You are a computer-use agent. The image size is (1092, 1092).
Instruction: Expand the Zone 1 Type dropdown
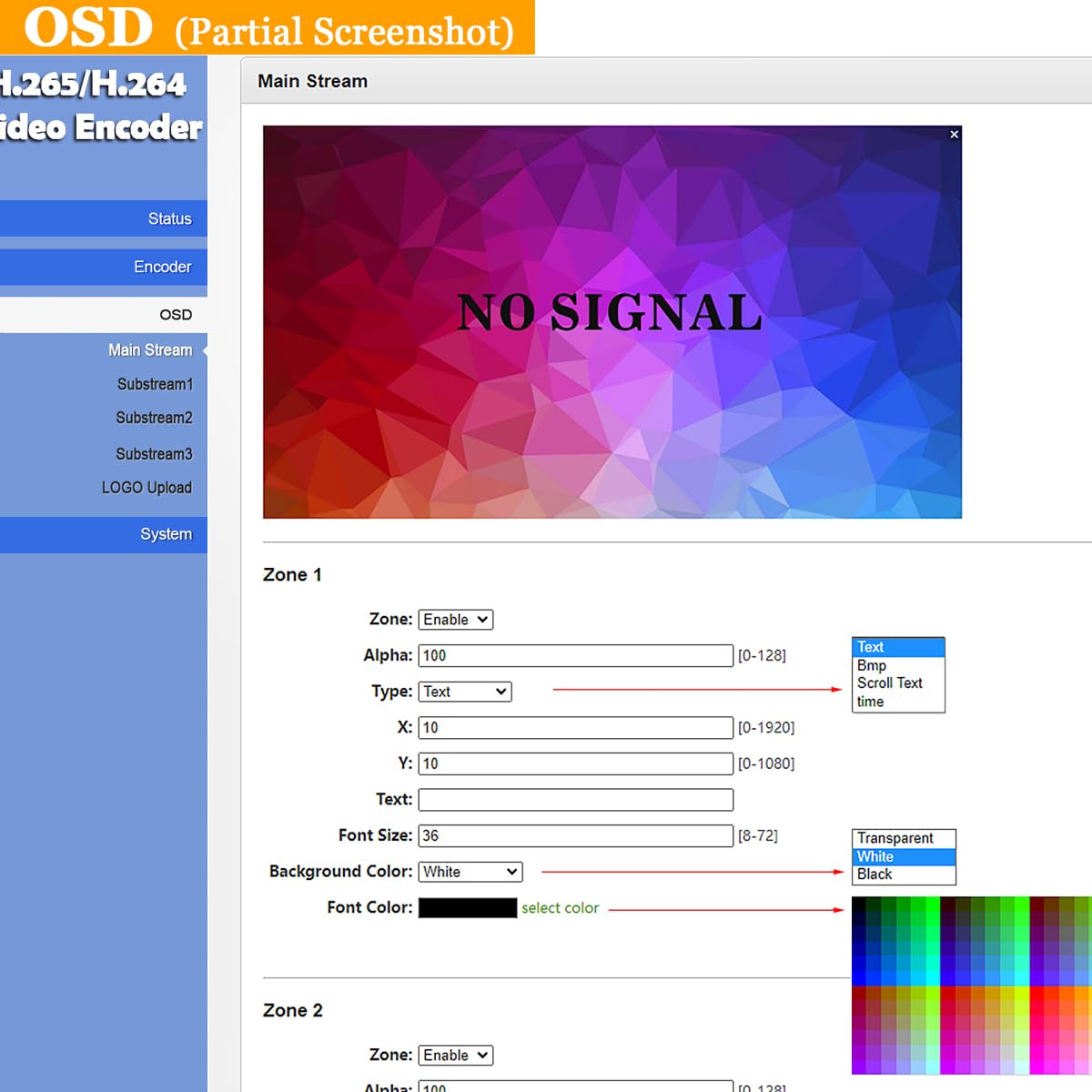(x=465, y=692)
